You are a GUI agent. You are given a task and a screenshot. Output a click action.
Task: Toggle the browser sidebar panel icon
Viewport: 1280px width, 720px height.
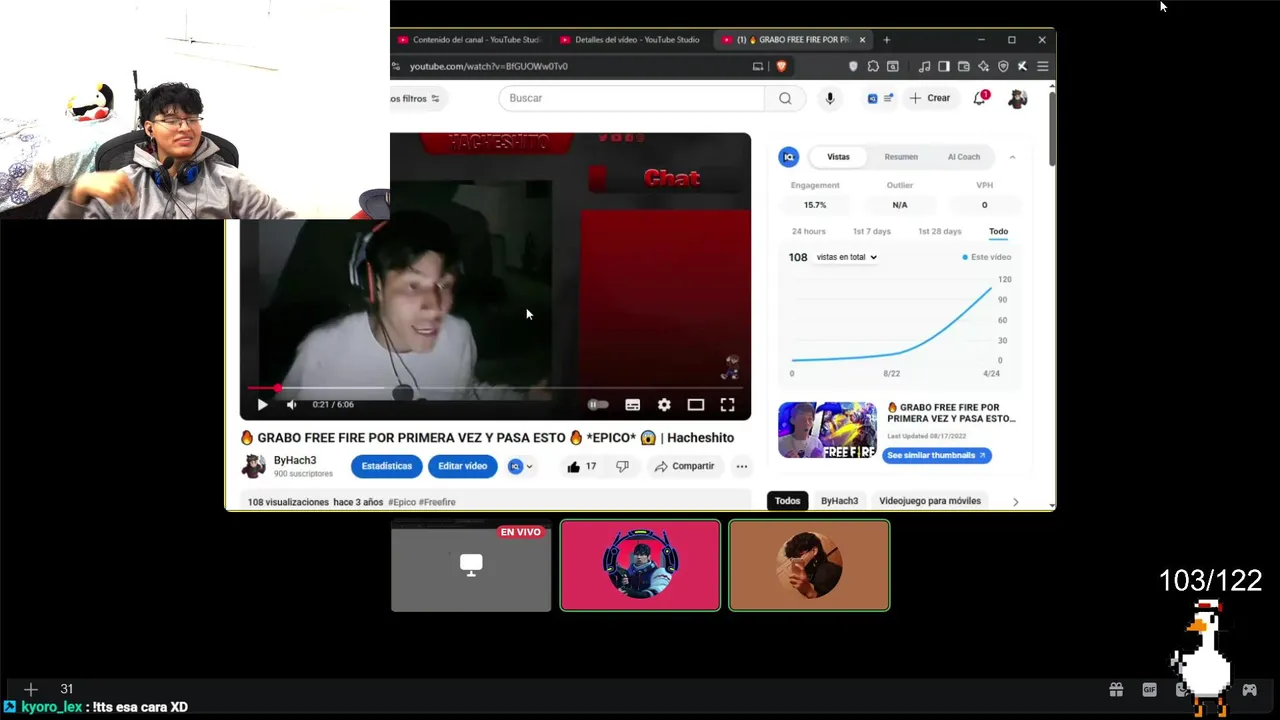point(943,66)
